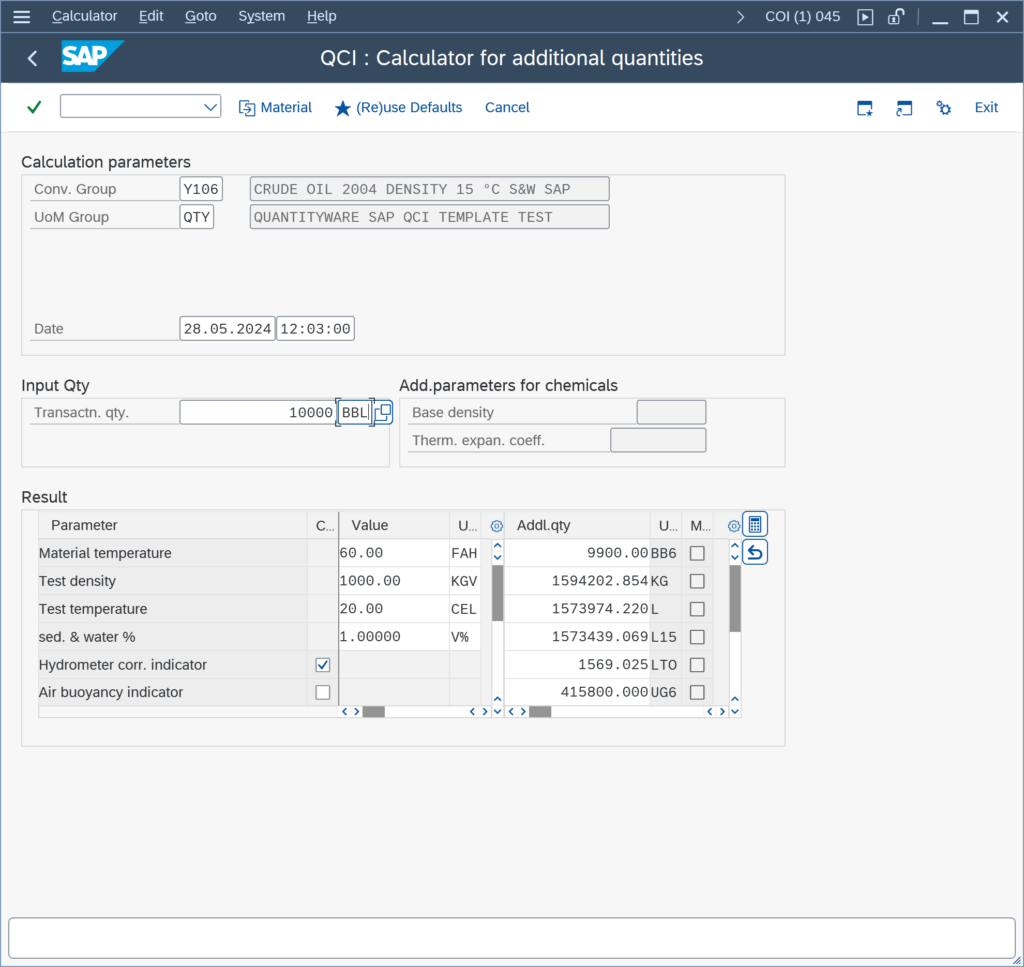Viewport: 1024px width, 967px height.
Task: Click the Addl.qty cell 1594202.854
Action: point(577,581)
